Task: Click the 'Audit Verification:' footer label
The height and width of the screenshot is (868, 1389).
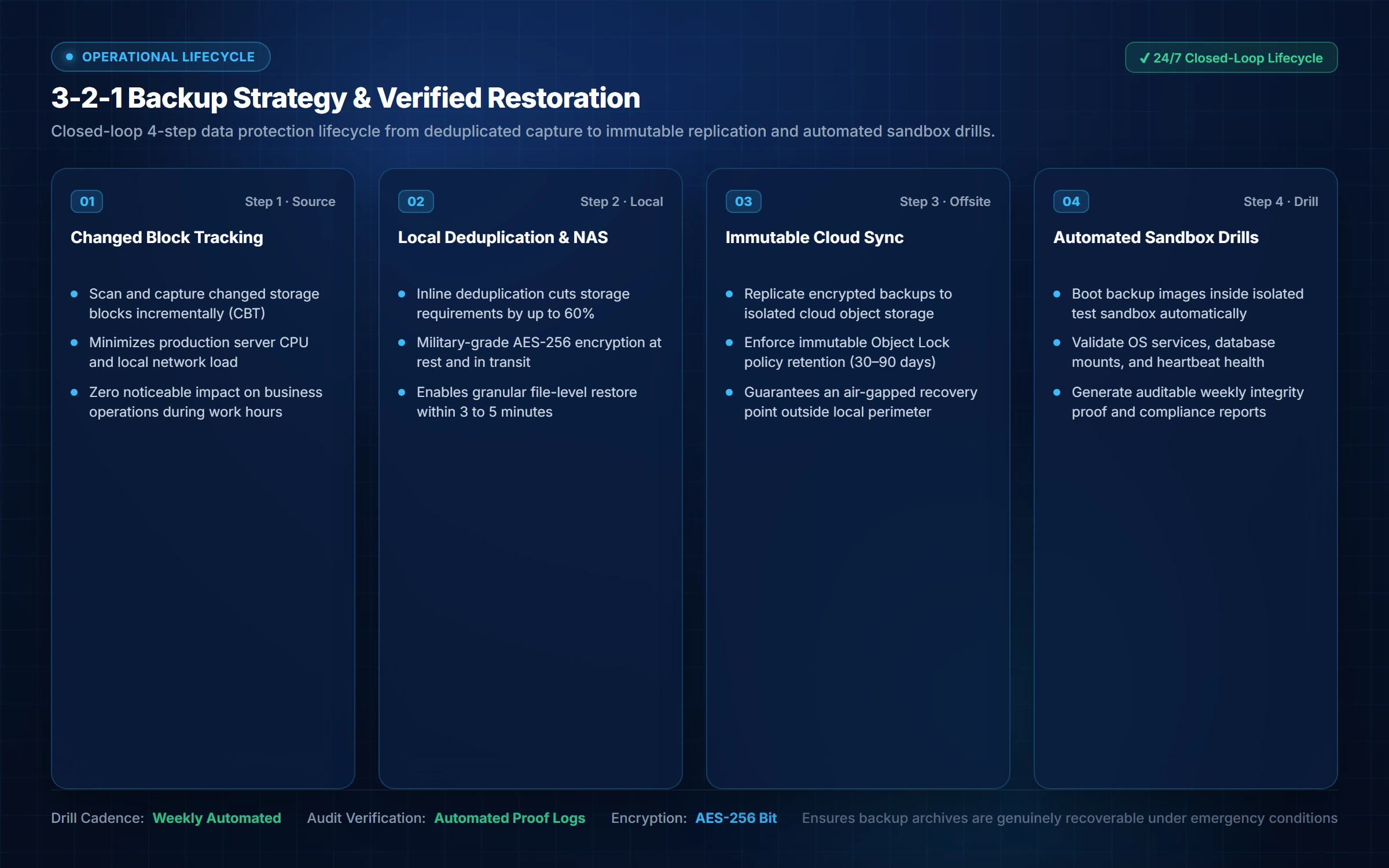Action: tap(366, 818)
